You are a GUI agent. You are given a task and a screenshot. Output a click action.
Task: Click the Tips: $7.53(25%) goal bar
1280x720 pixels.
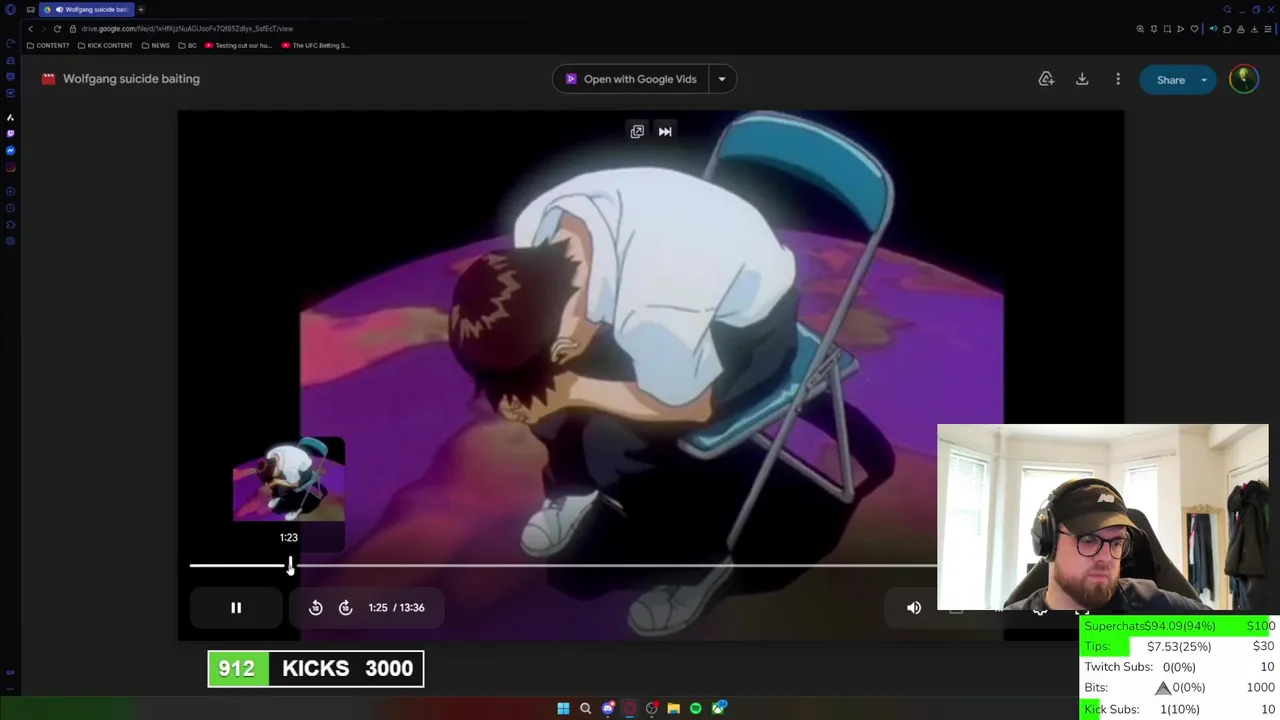pyautogui.click(x=1180, y=647)
